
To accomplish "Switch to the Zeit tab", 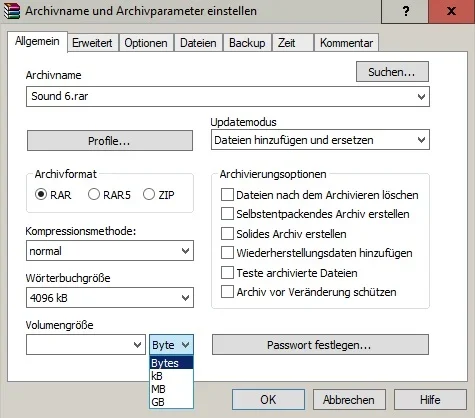I will [x=293, y=43].
